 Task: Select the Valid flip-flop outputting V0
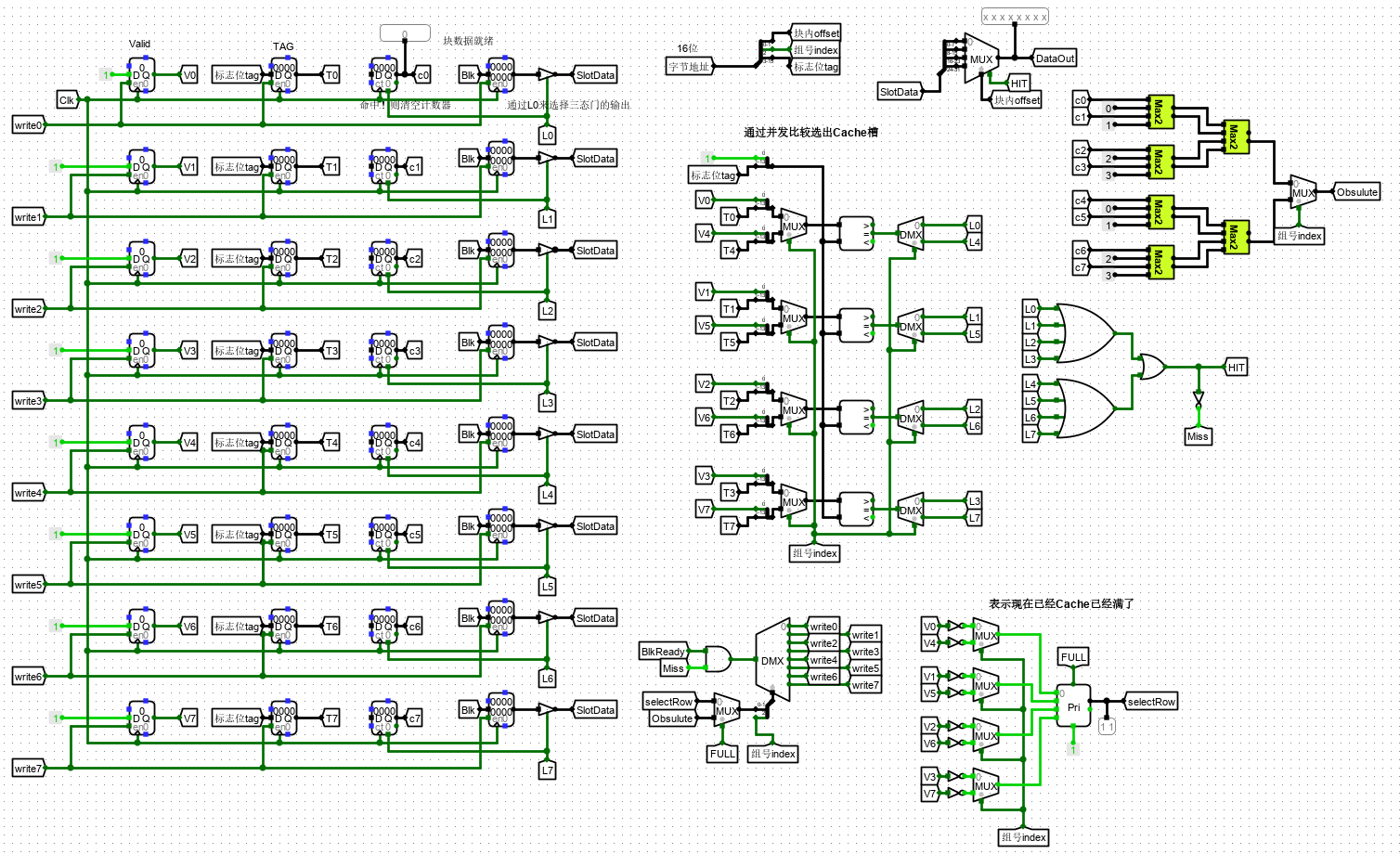[x=141, y=75]
